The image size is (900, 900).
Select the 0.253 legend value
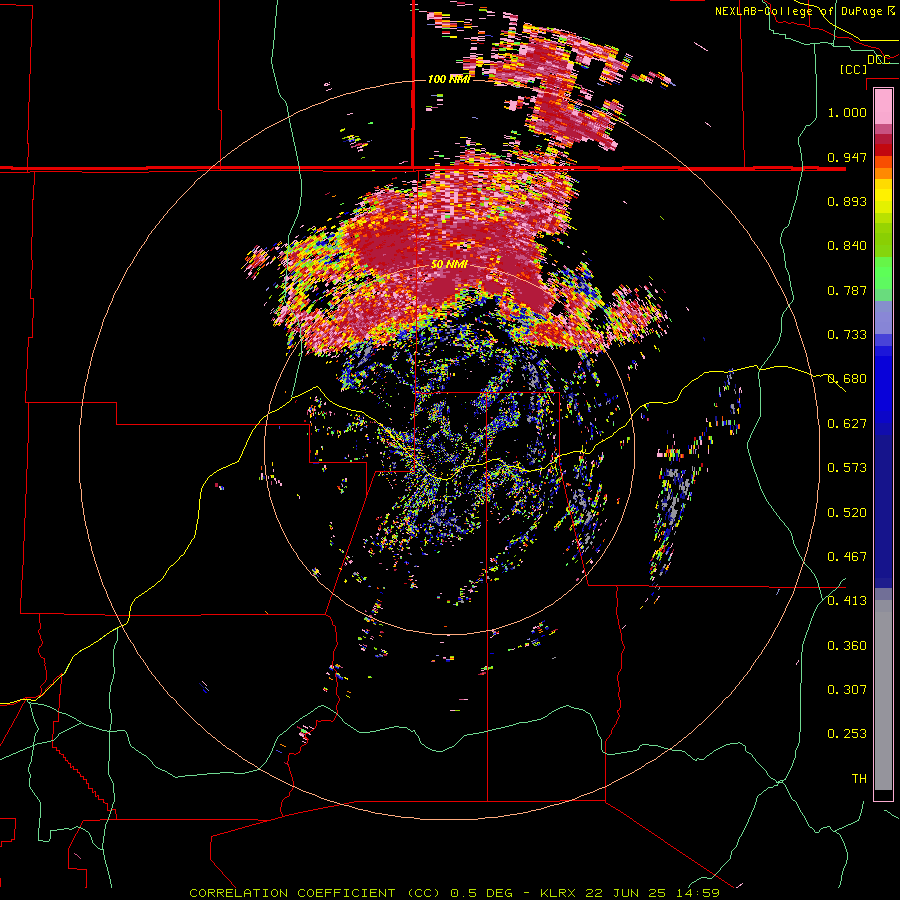coord(847,734)
